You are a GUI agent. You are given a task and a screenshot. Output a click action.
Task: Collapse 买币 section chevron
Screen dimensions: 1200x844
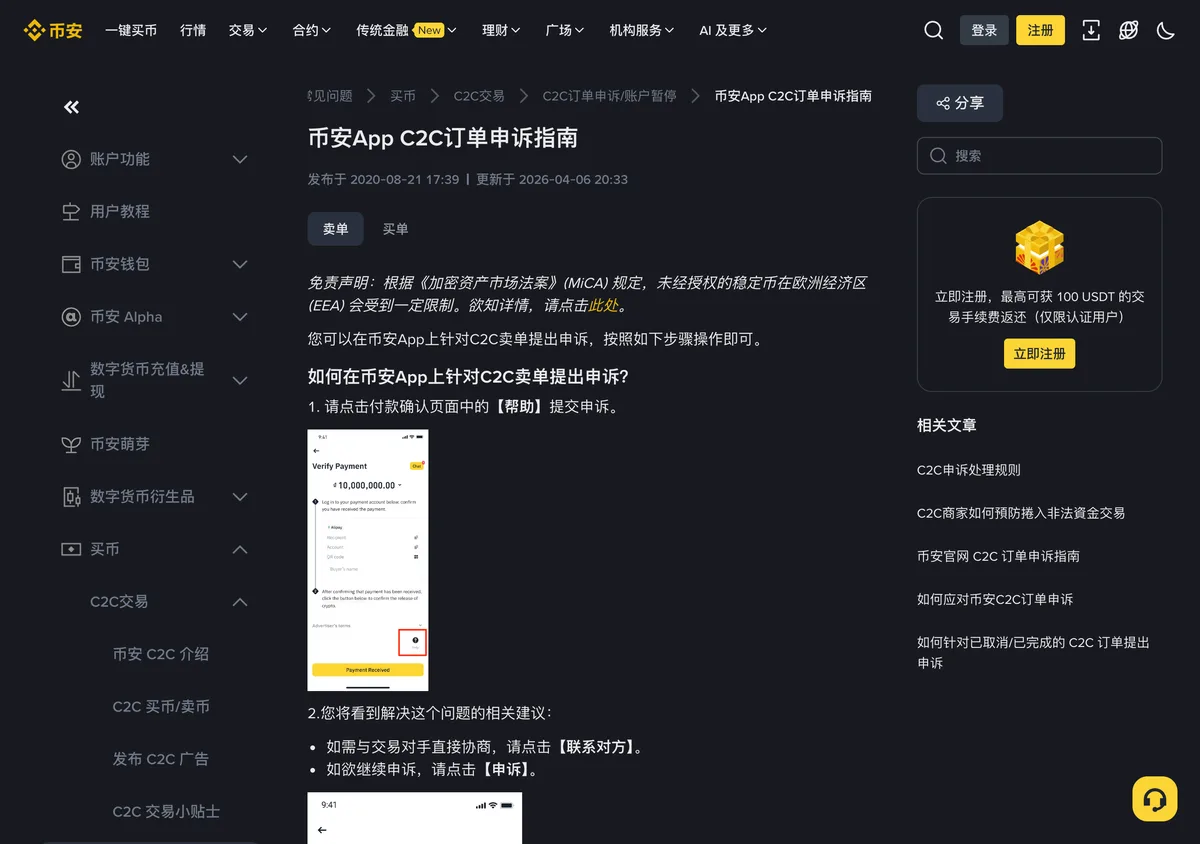[240, 549]
